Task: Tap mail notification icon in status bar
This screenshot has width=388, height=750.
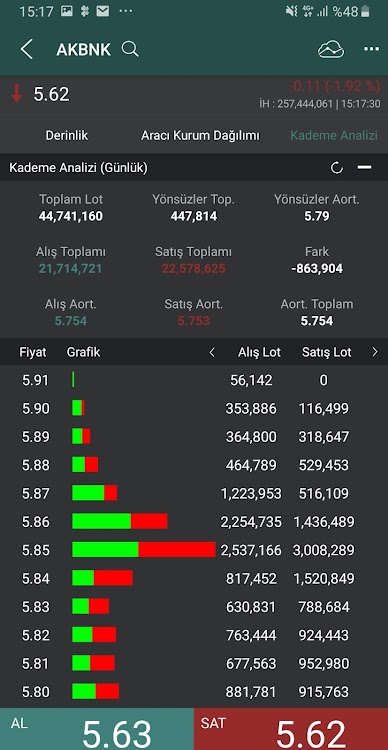Action: click(103, 11)
